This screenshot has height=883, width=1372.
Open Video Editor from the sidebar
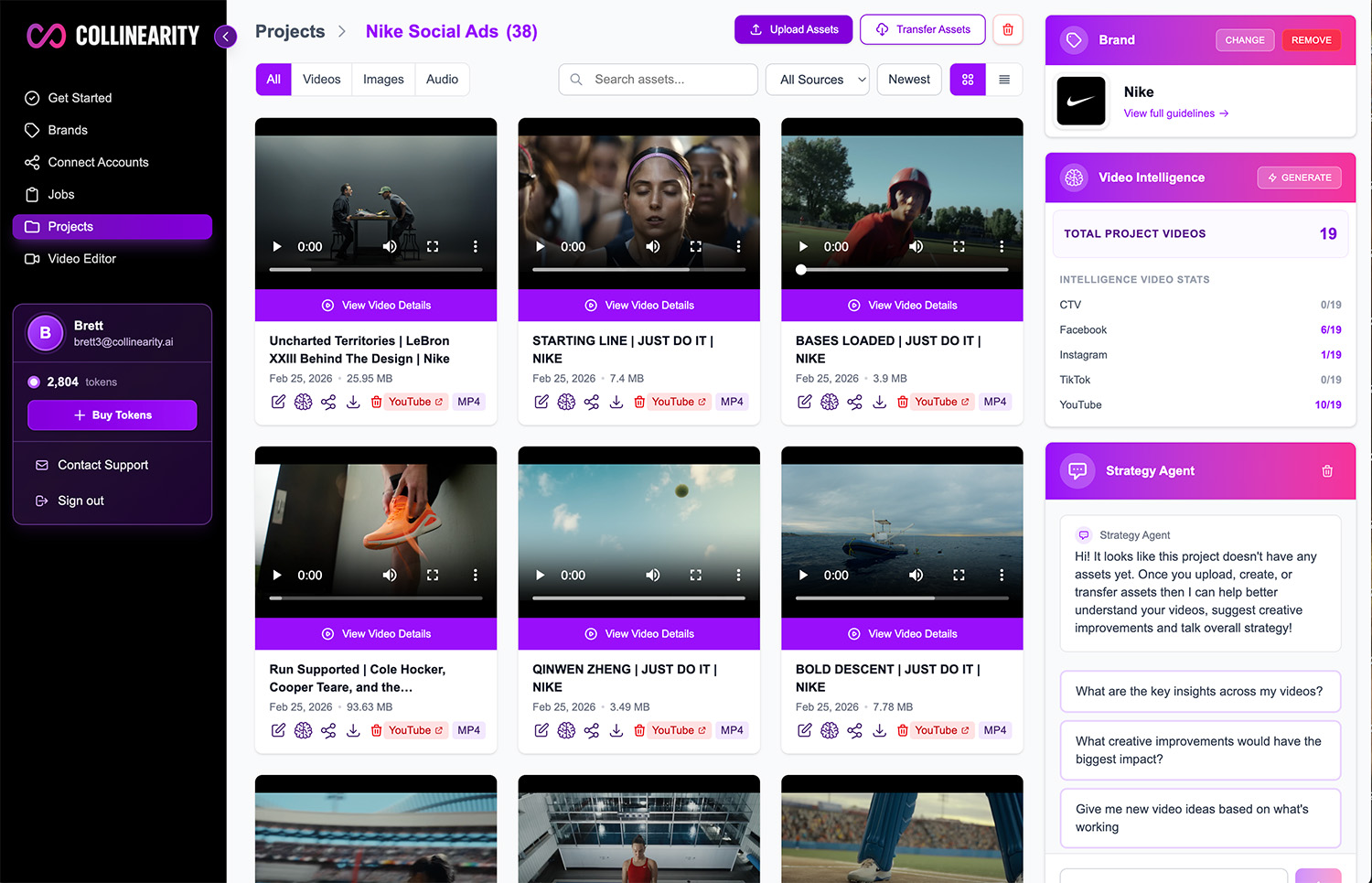point(82,259)
